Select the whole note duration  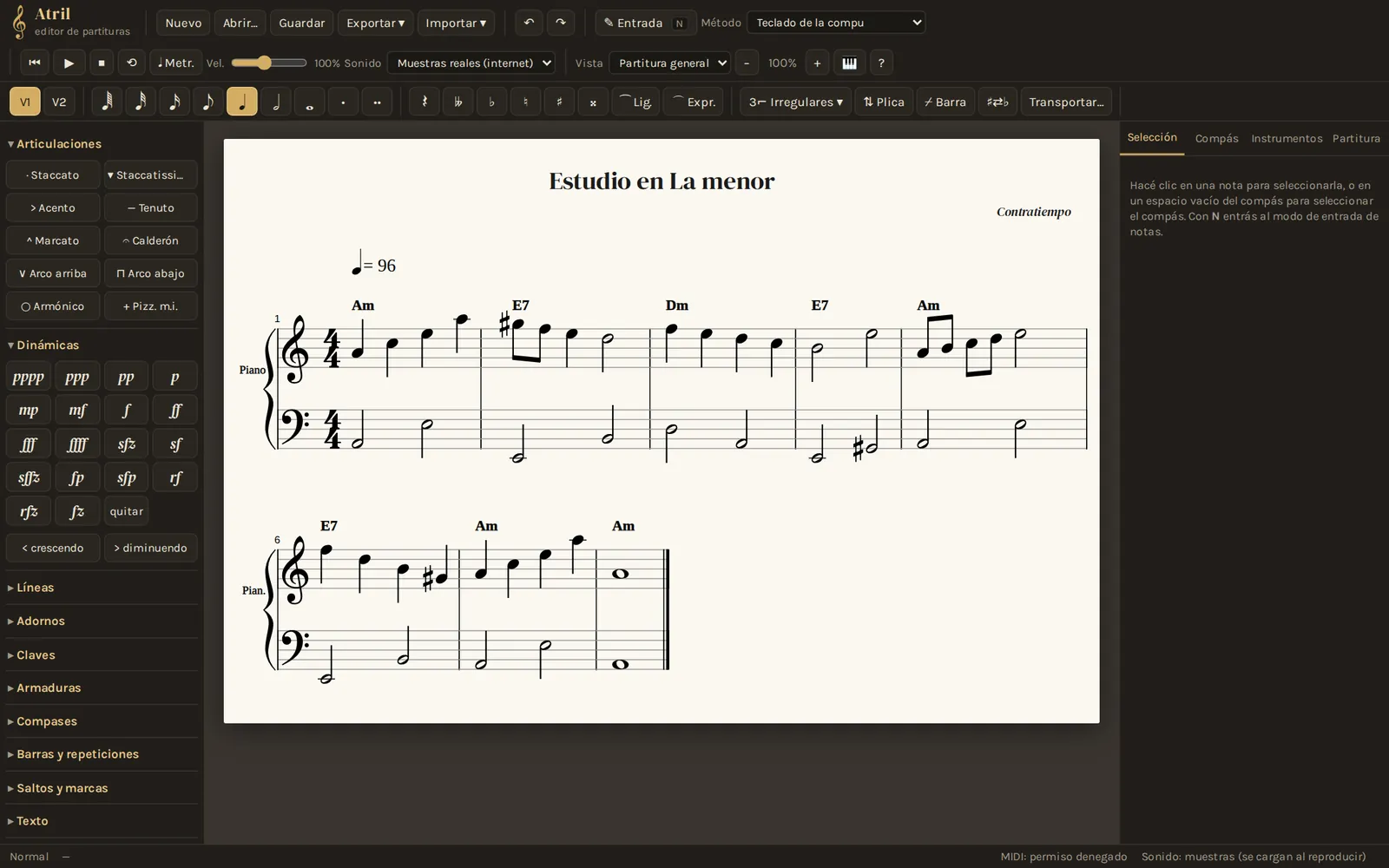coord(309,102)
